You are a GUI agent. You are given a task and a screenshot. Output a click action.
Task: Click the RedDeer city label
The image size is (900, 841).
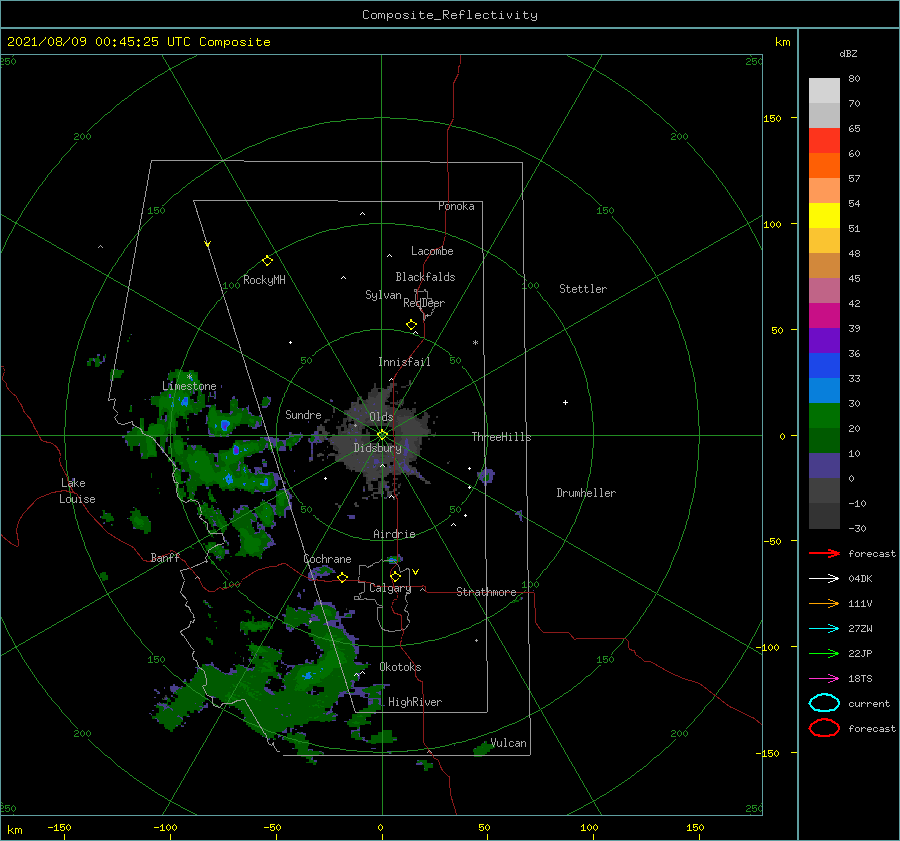point(424,303)
